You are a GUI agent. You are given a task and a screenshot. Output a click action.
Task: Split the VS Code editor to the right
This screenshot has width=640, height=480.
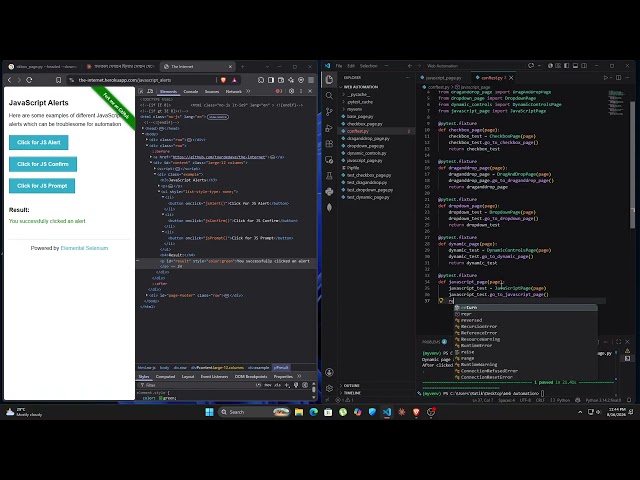point(619,78)
